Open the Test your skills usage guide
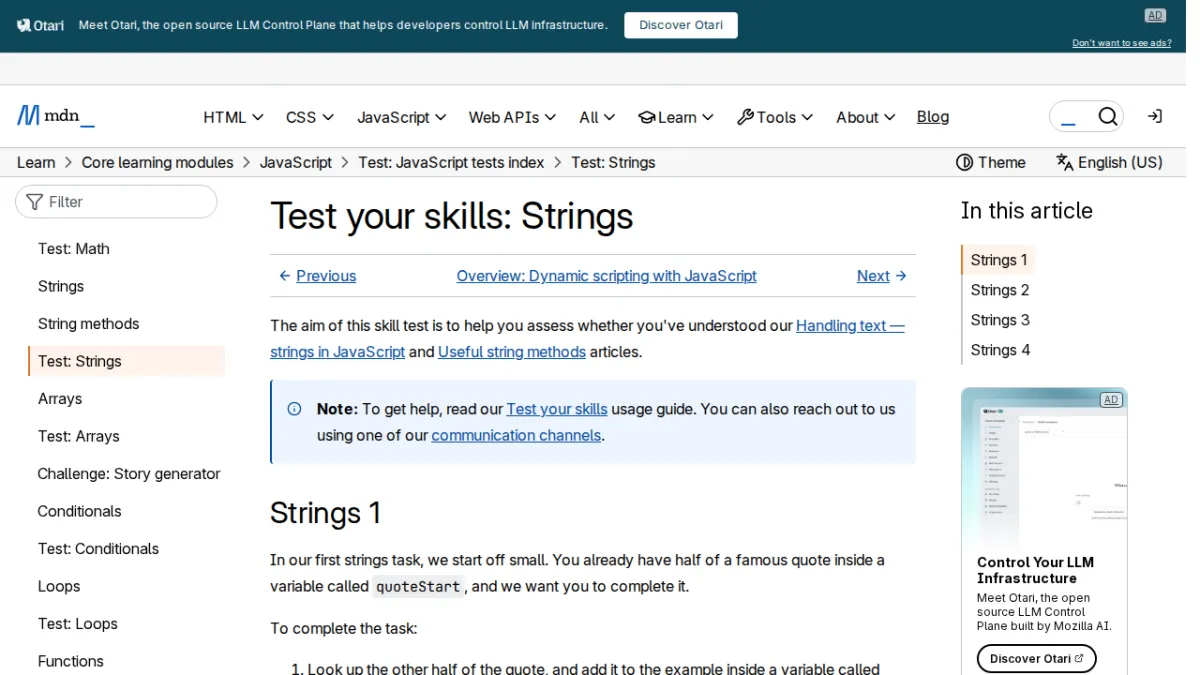This screenshot has height=675, width=1200. (x=557, y=409)
